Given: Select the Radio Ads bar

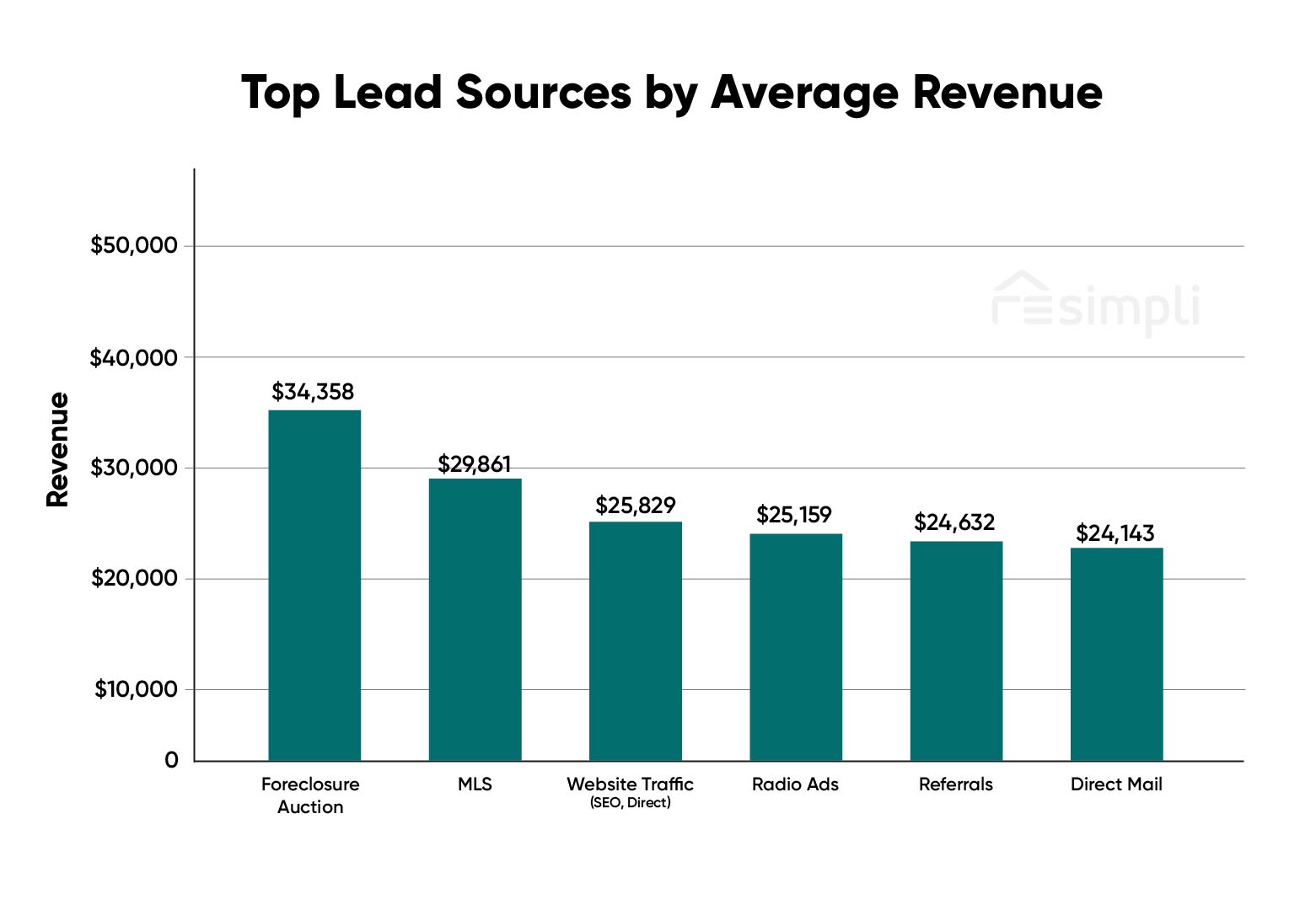Looking at the screenshot, I should pos(796,647).
